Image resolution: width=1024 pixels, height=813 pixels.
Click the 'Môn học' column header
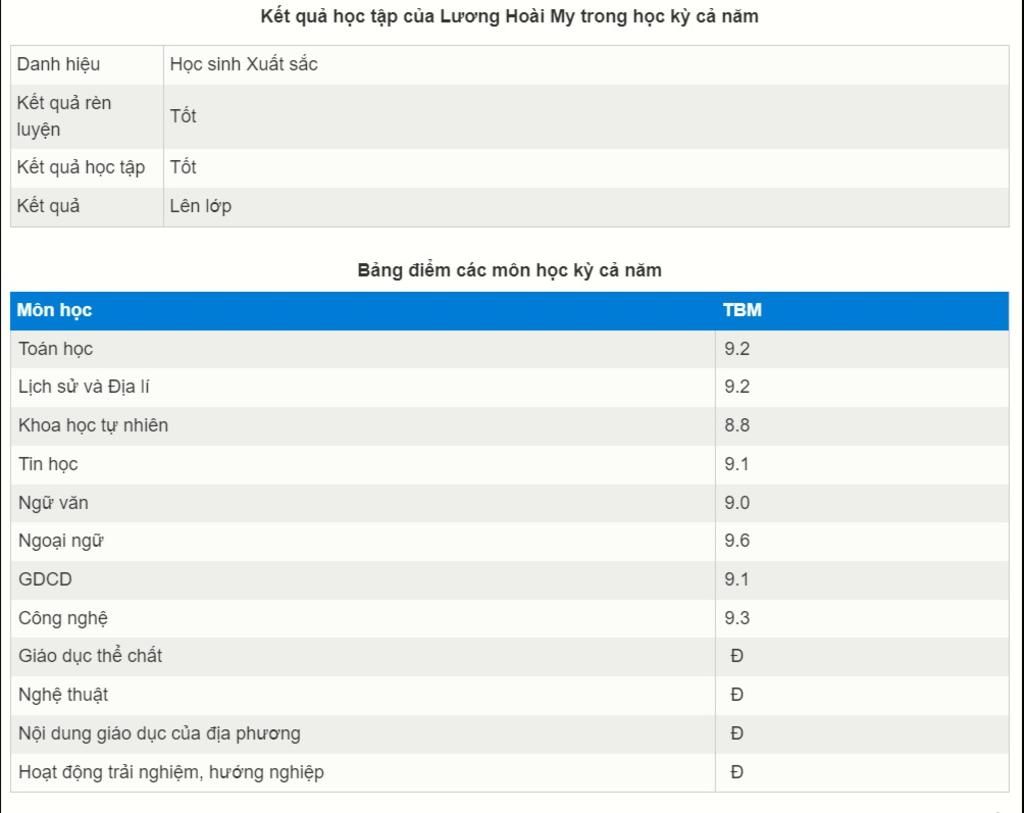(x=55, y=310)
